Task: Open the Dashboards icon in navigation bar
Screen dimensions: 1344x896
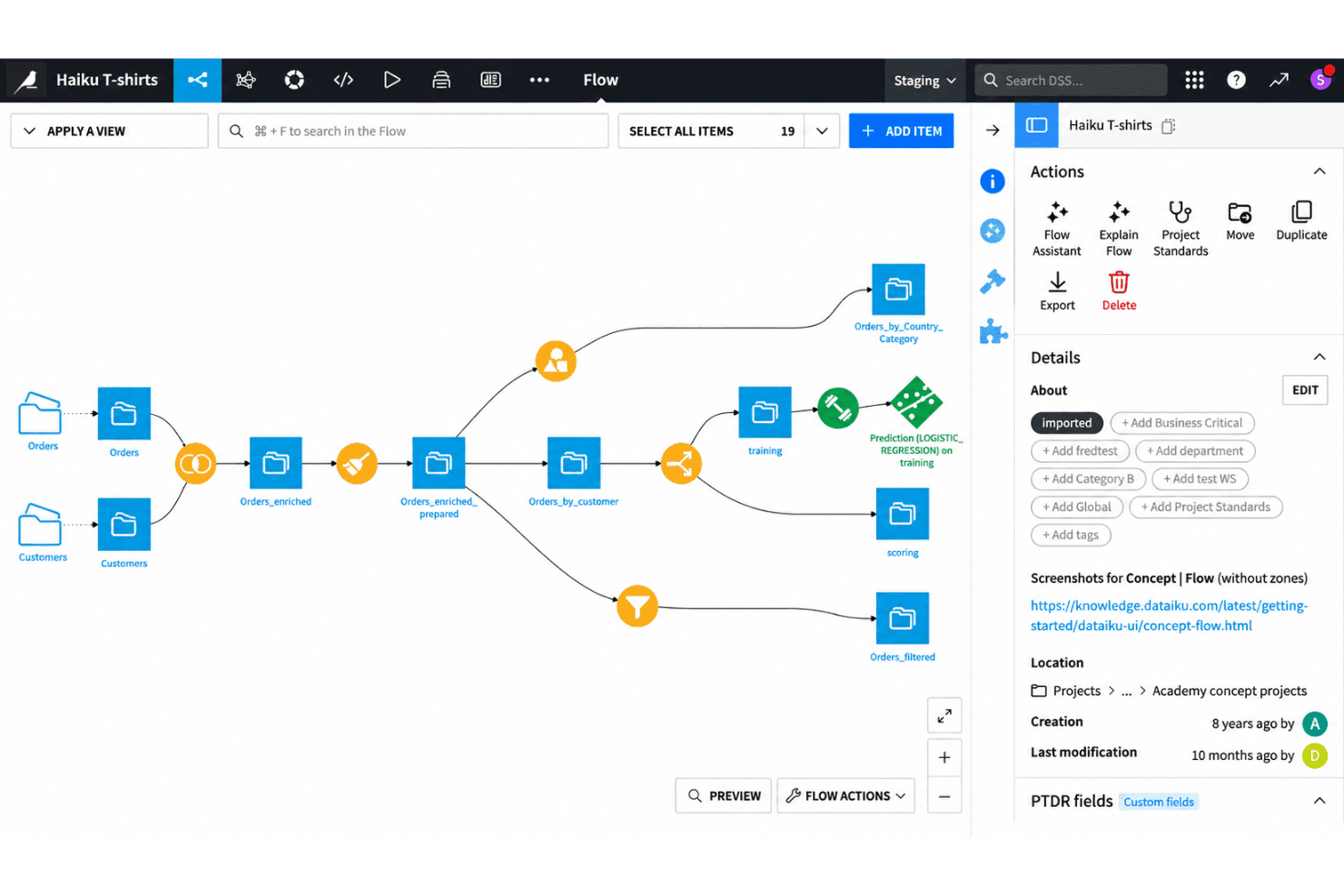Action: 490,80
